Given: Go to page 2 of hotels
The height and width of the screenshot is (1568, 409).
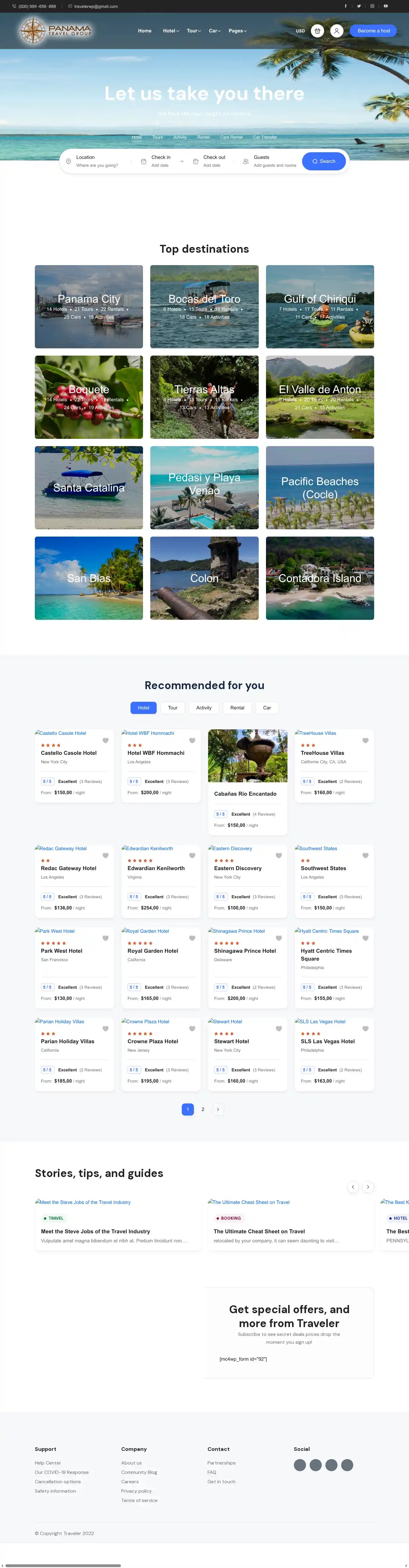Looking at the screenshot, I should (203, 1110).
